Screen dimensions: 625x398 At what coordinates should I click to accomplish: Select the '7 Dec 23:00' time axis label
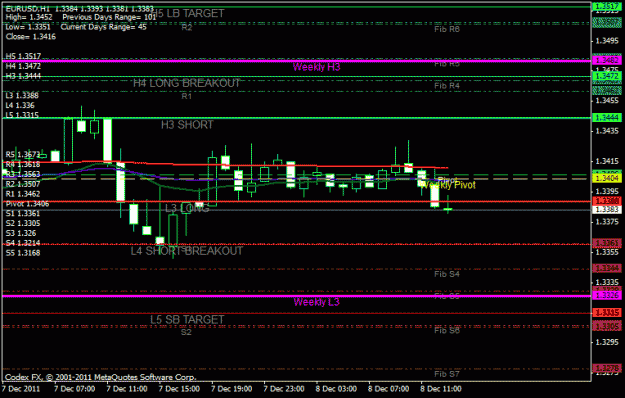(x=284, y=389)
